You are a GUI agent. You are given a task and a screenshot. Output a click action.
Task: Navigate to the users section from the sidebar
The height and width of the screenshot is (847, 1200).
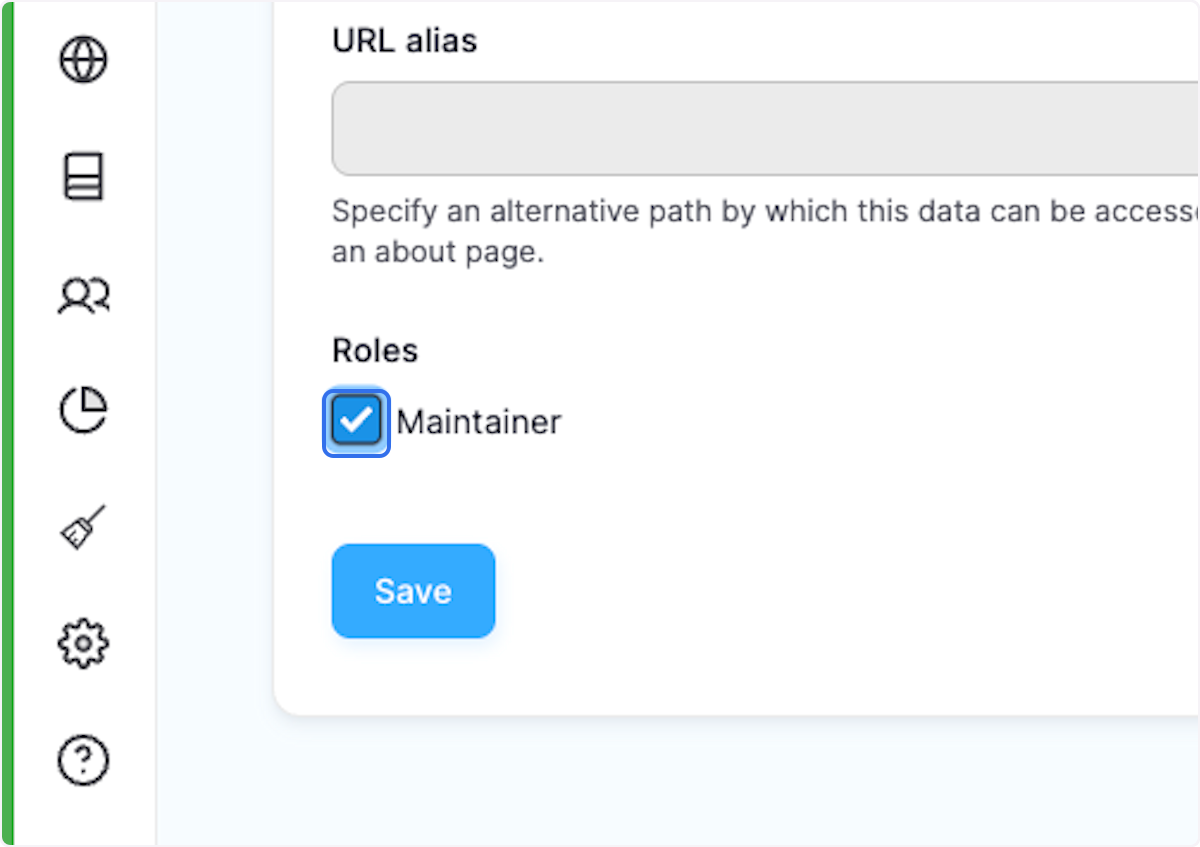click(x=83, y=294)
